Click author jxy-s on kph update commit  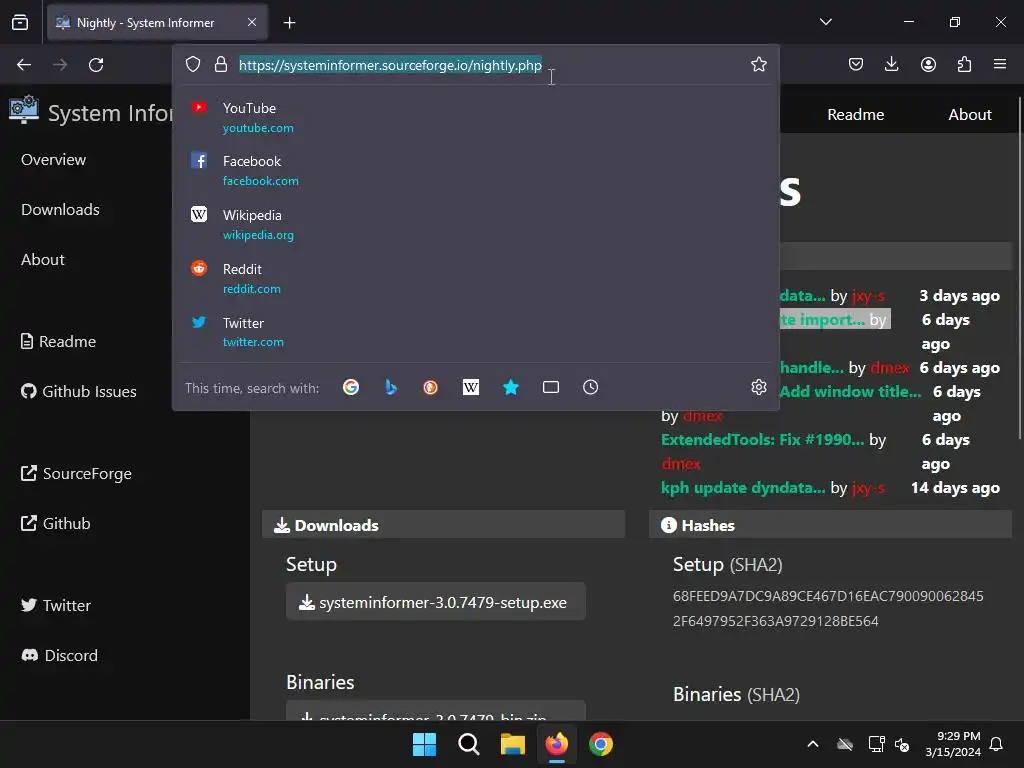click(868, 488)
